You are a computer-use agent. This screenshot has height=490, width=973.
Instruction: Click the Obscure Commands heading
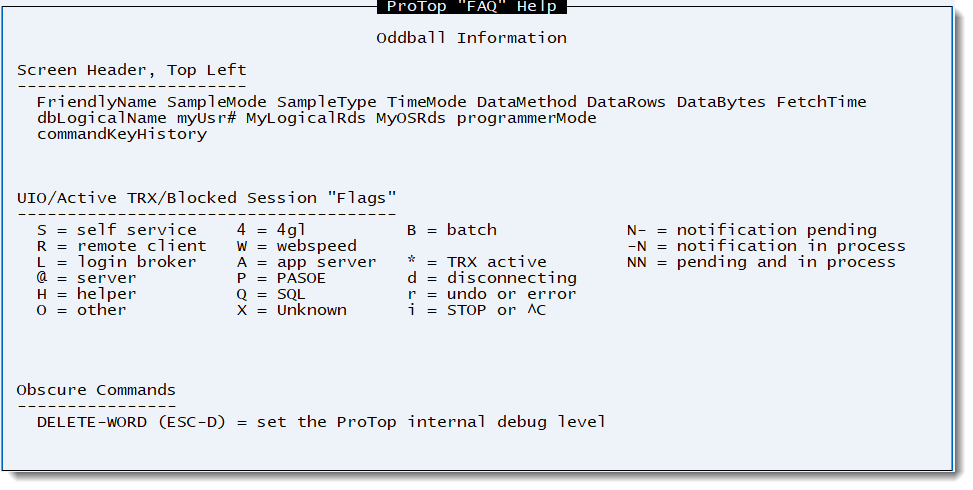[x=96, y=390]
